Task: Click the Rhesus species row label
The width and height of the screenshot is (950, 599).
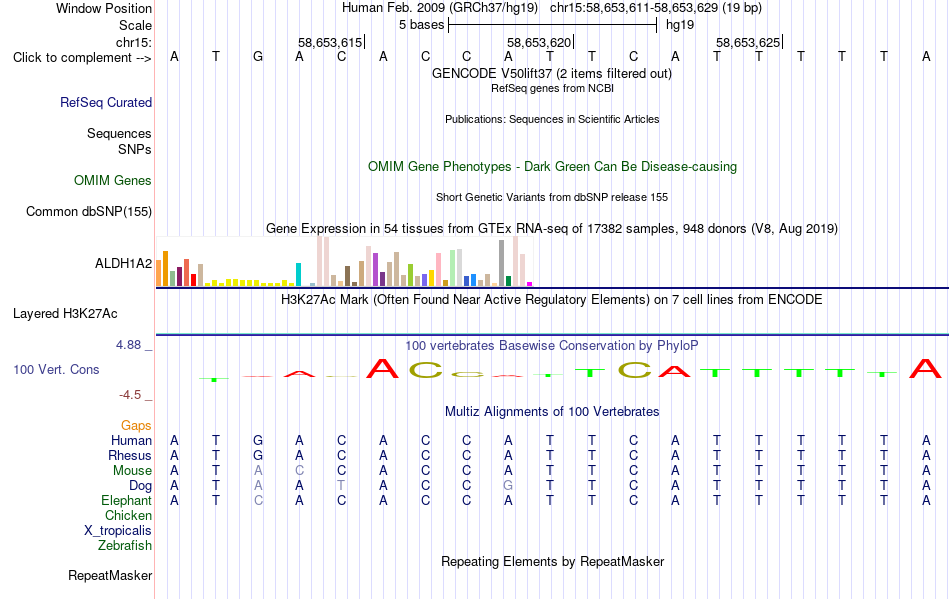Action: pyautogui.click(x=130, y=455)
